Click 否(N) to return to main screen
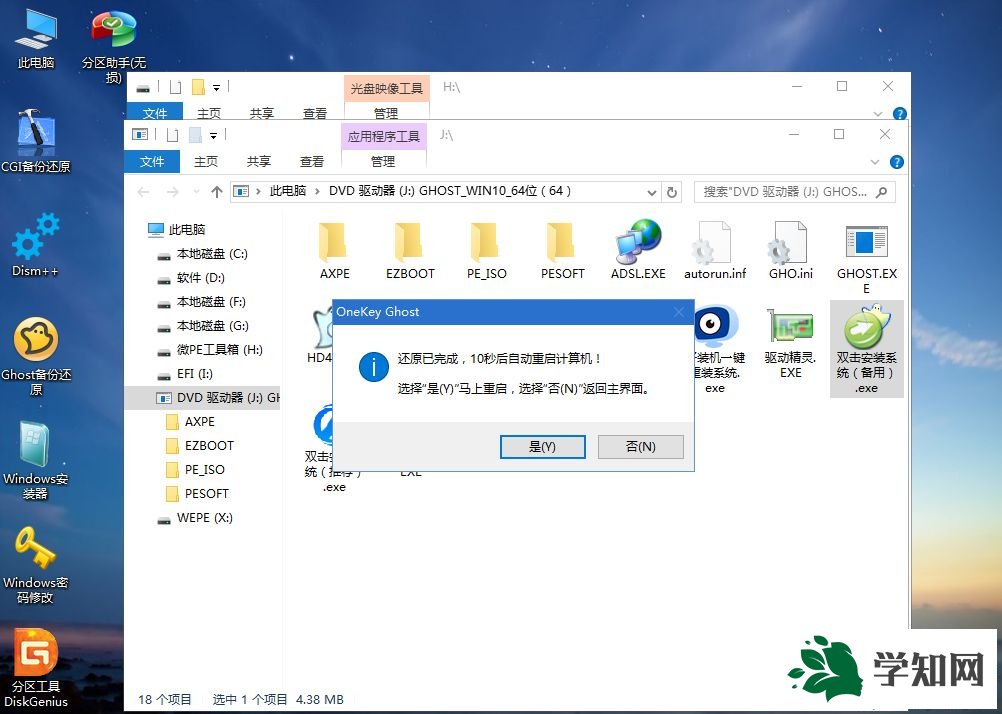Image resolution: width=1002 pixels, height=714 pixels. (640, 446)
